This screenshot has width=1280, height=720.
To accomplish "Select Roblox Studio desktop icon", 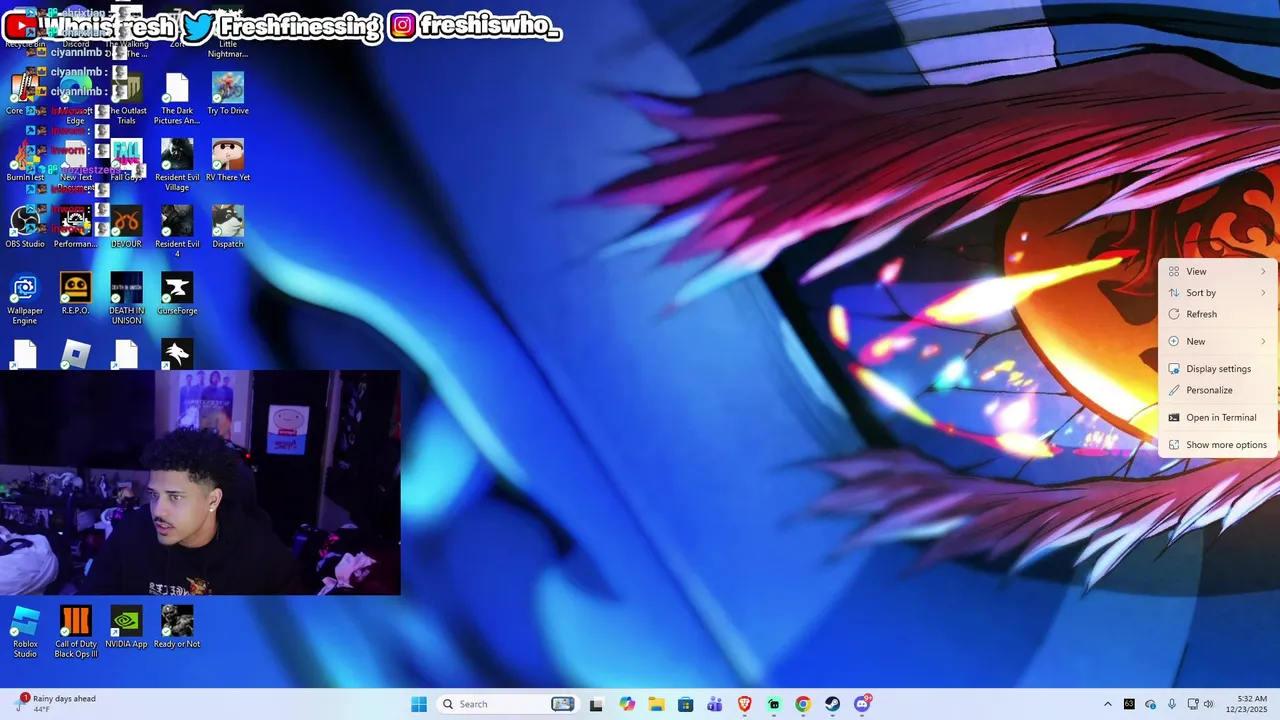I will click(x=25, y=632).
